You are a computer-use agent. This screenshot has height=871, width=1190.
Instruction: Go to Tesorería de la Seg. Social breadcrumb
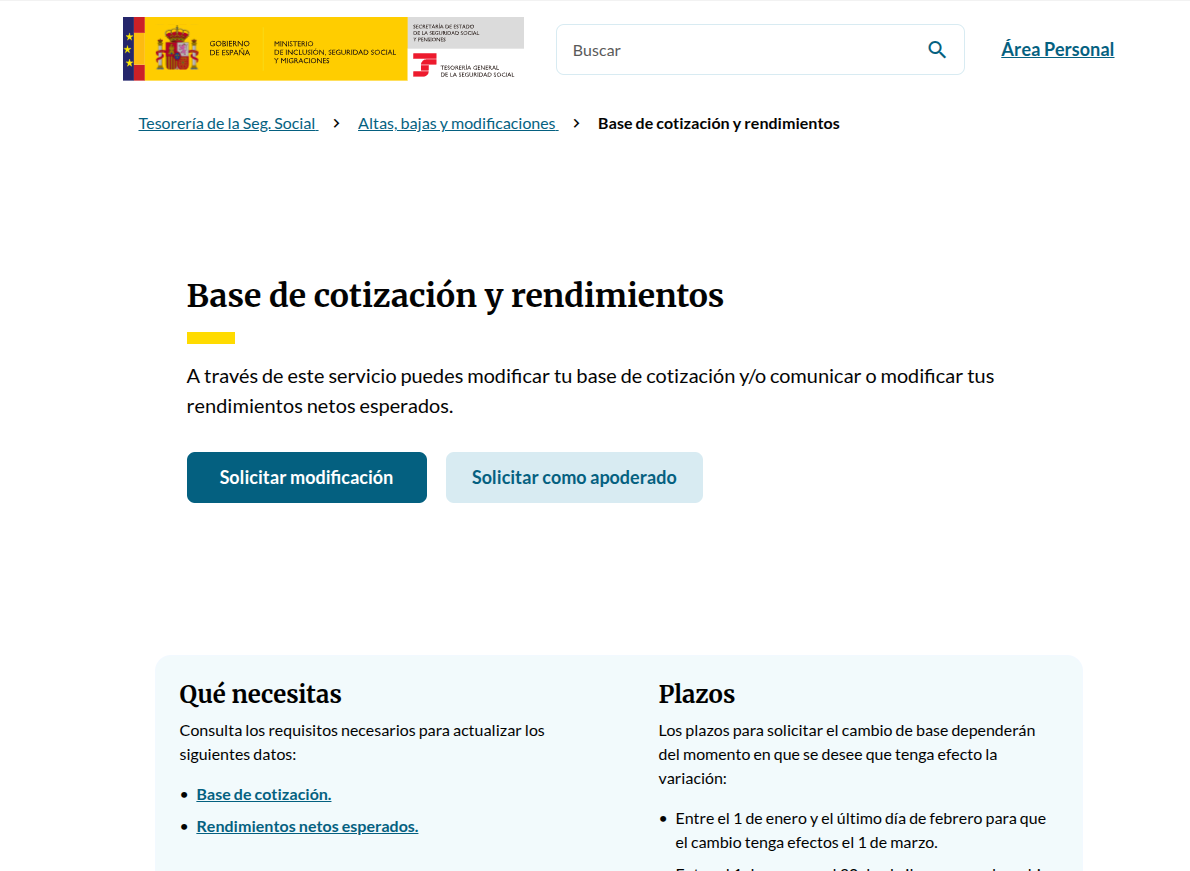(x=228, y=124)
